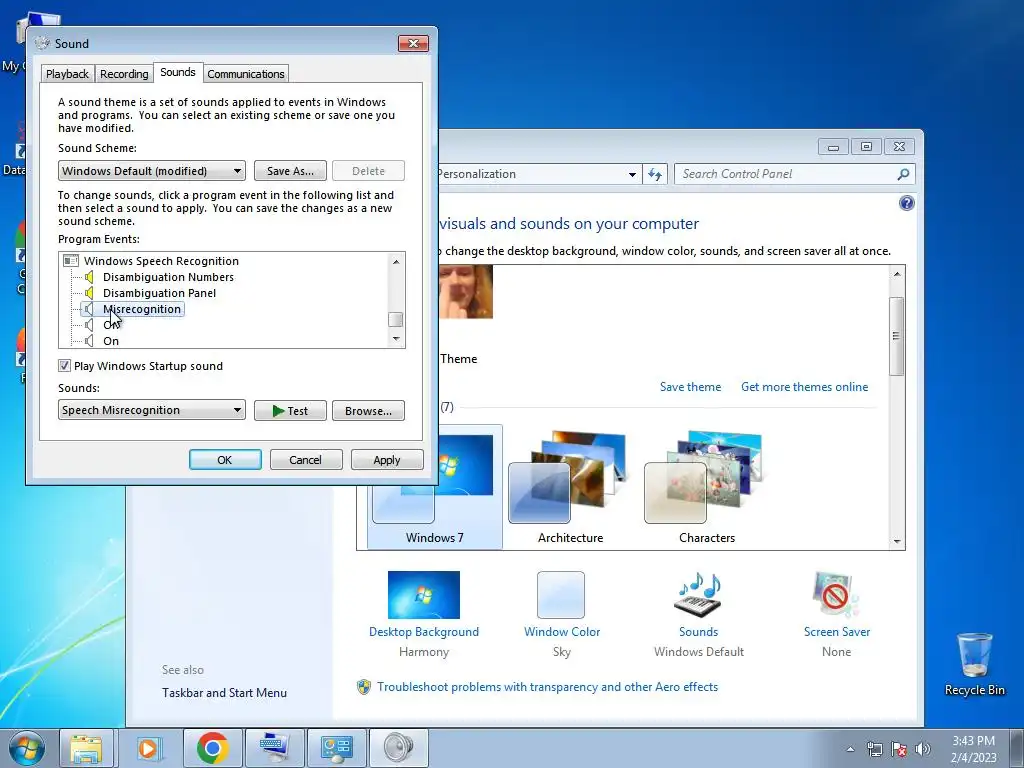1024x768 pixels.
Task: Click the themes list scrollbar thumb
Action: [897, 336]
